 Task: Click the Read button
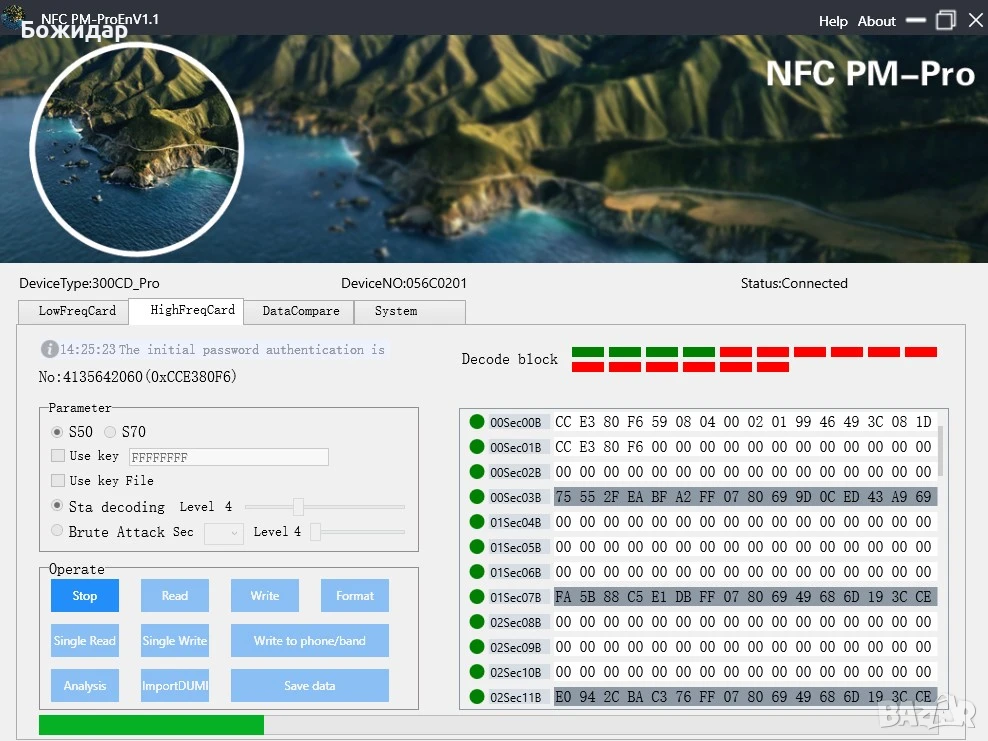pos(175,595)
